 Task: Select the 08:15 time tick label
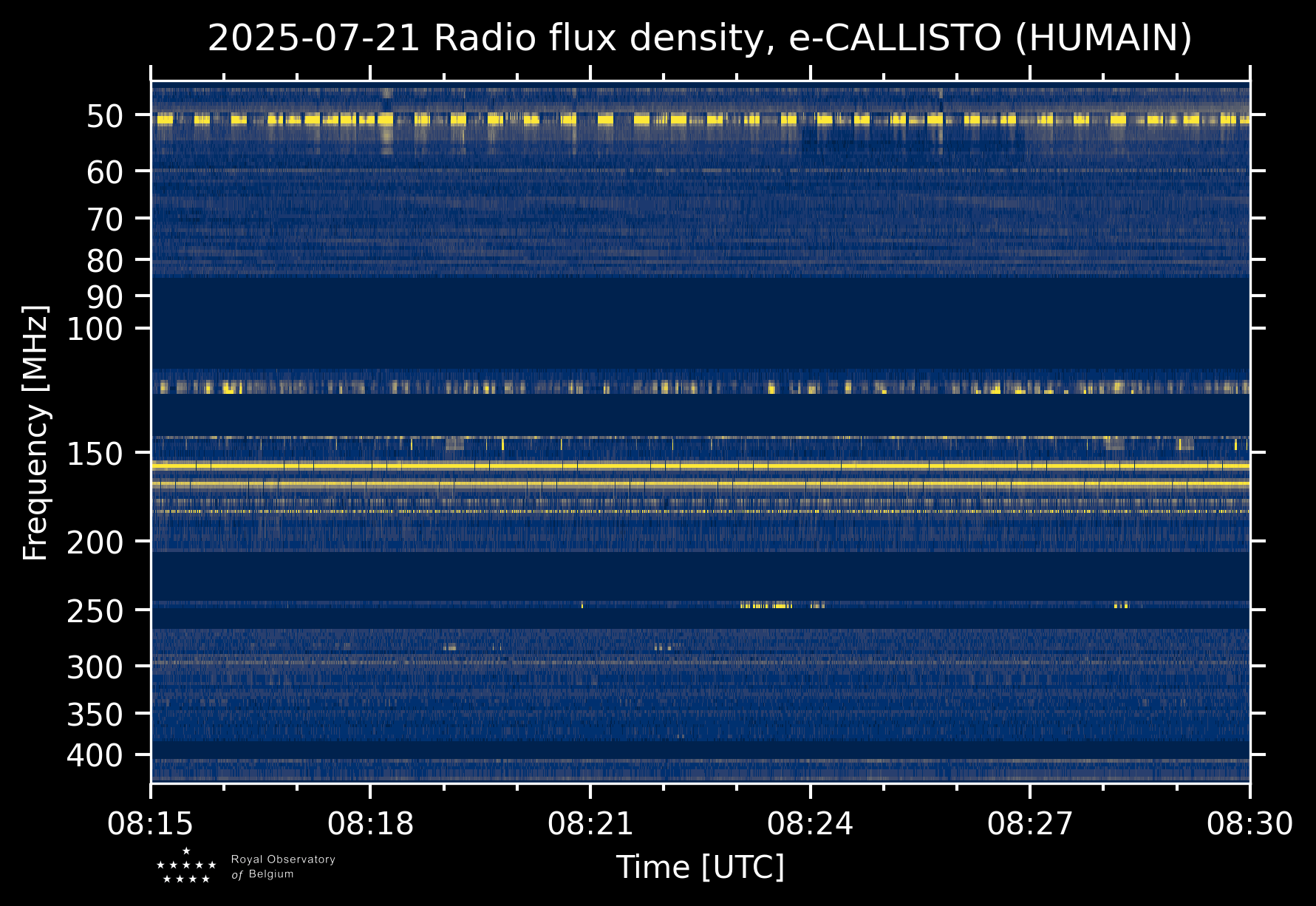pos(151,823)
